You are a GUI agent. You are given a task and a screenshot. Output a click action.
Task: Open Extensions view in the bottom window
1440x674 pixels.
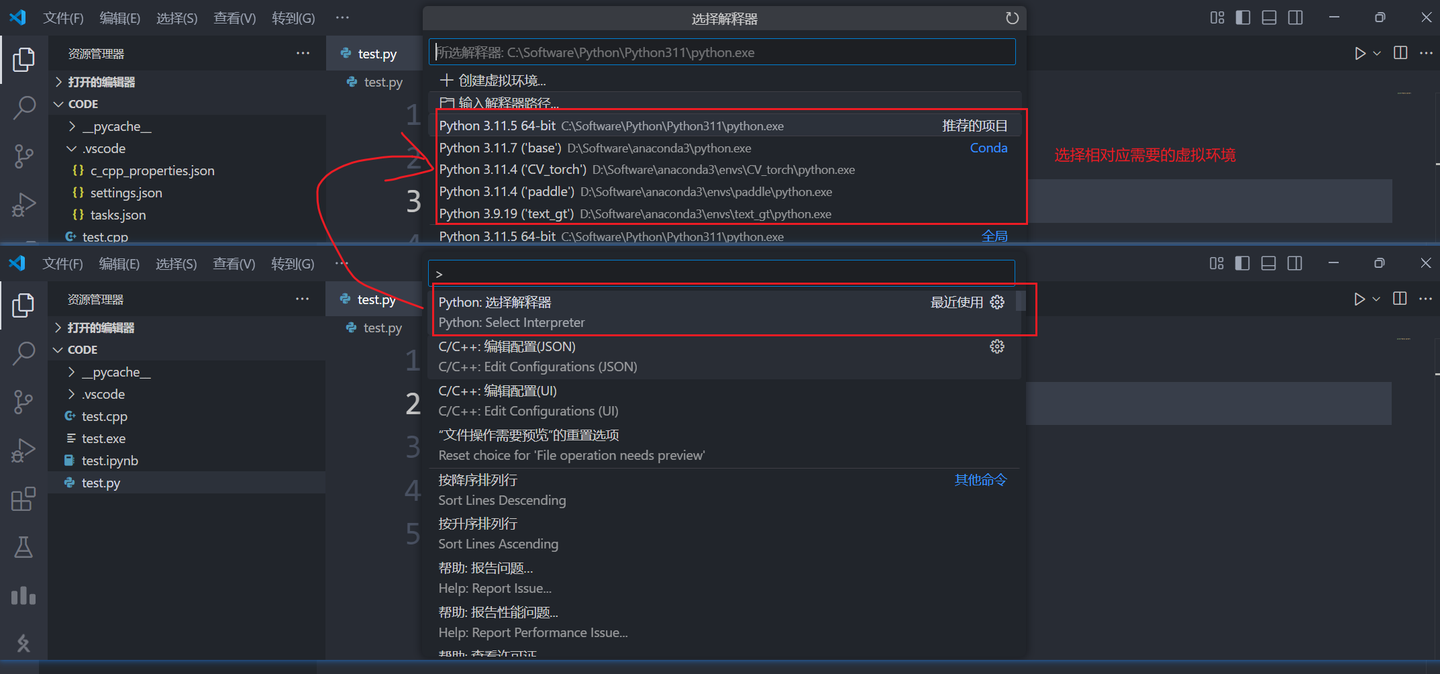24,499
